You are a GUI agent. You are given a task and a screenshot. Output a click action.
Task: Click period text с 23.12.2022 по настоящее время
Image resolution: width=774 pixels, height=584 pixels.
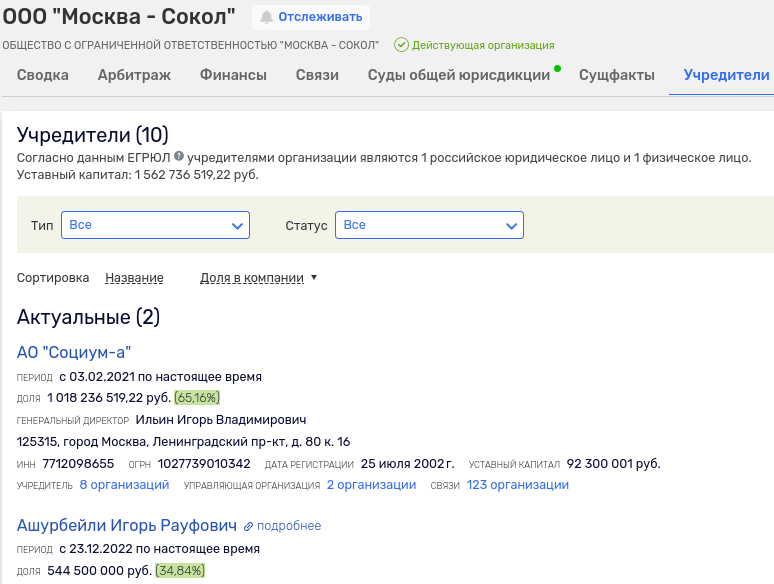pos(159,549)
